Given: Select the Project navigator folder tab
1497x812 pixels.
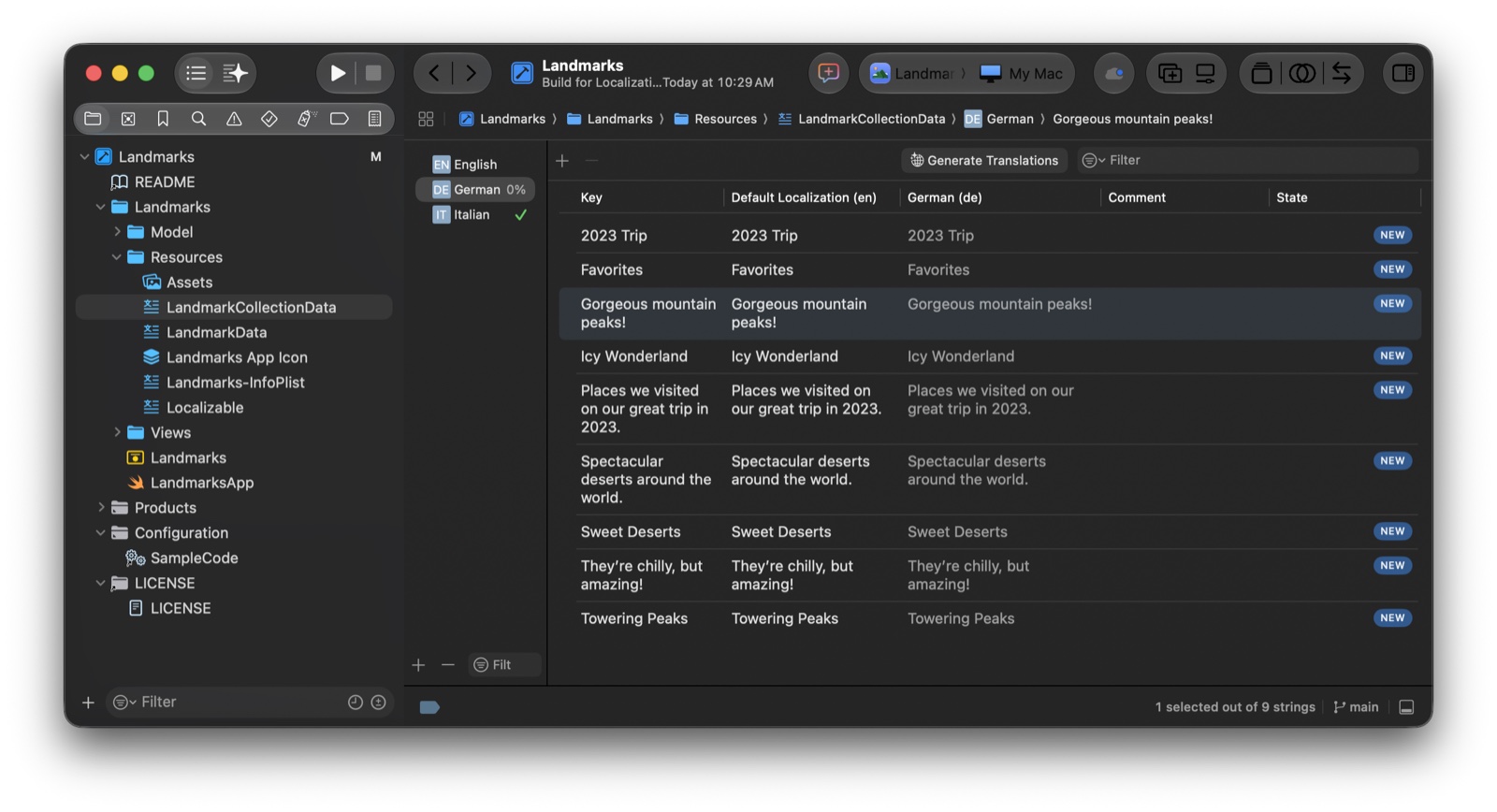Looking at the screenshot, I should 93,119.
